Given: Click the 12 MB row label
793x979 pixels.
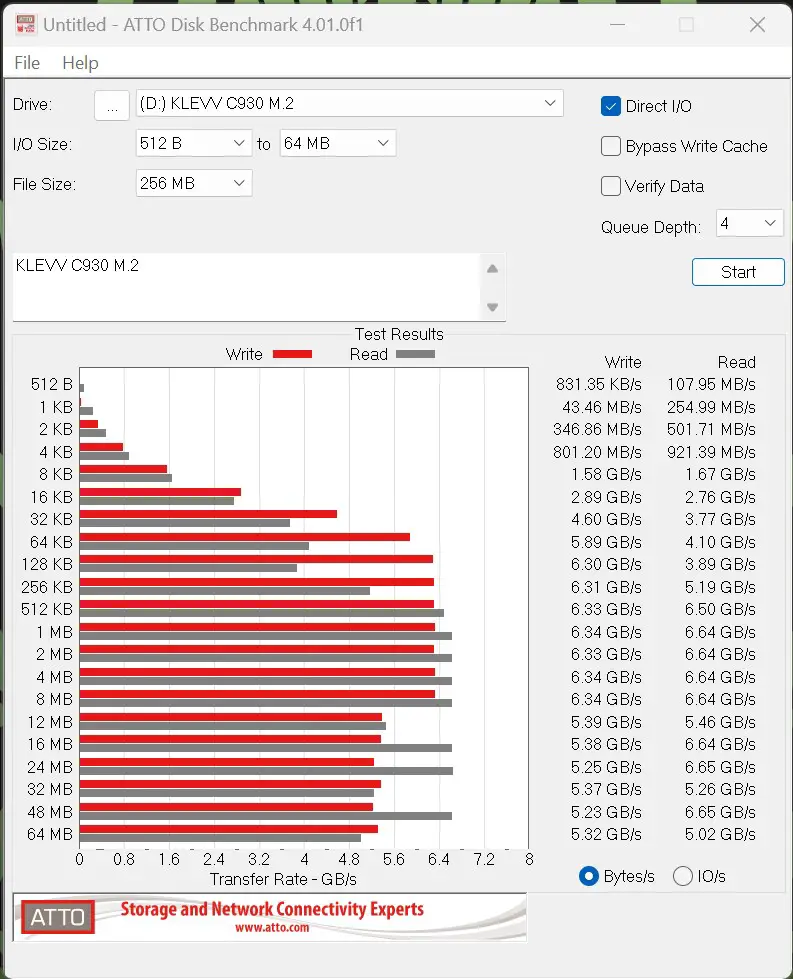Looking at the screenshot, I should [x=50, y=722].
